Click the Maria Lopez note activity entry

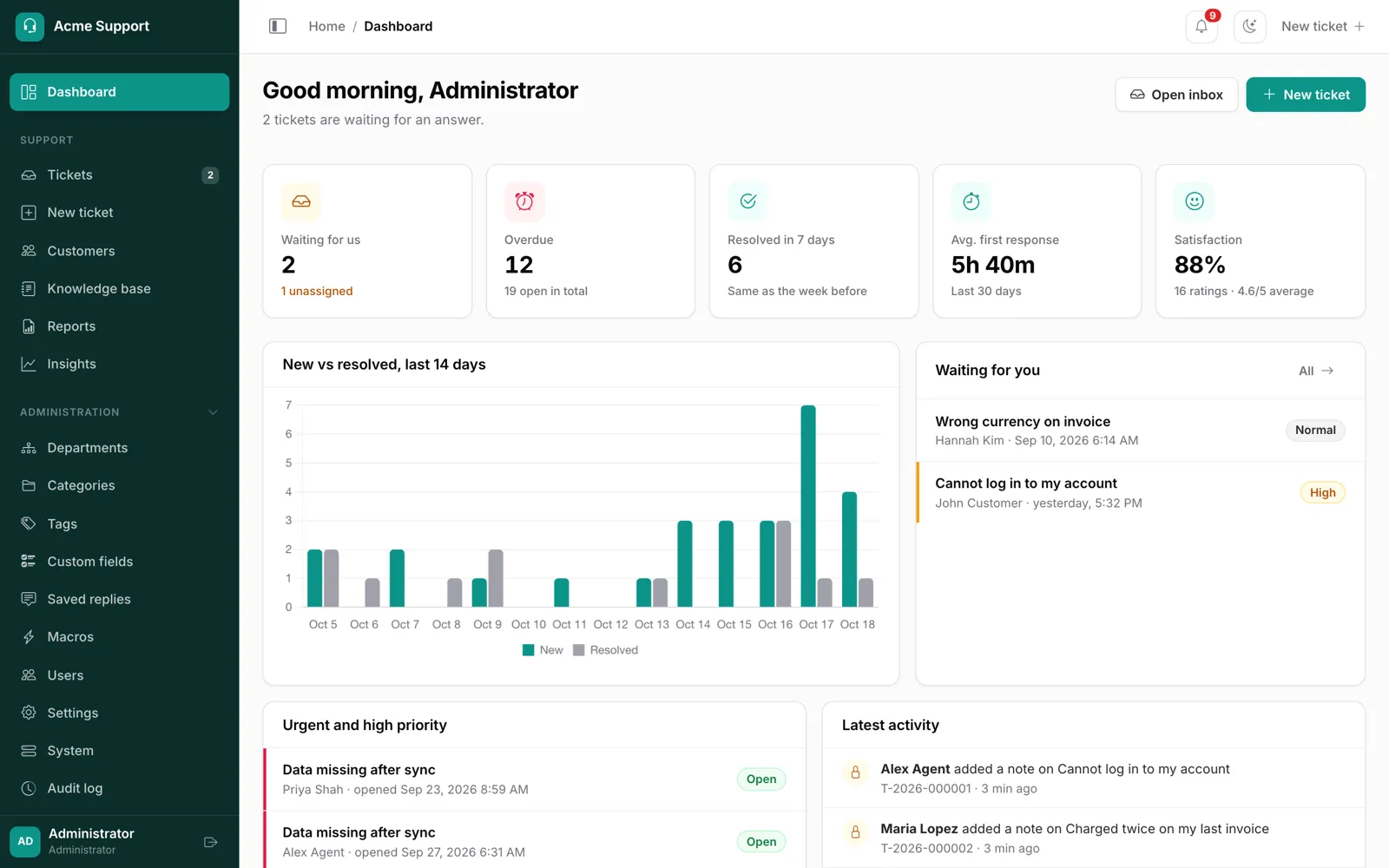(1094, 838)
